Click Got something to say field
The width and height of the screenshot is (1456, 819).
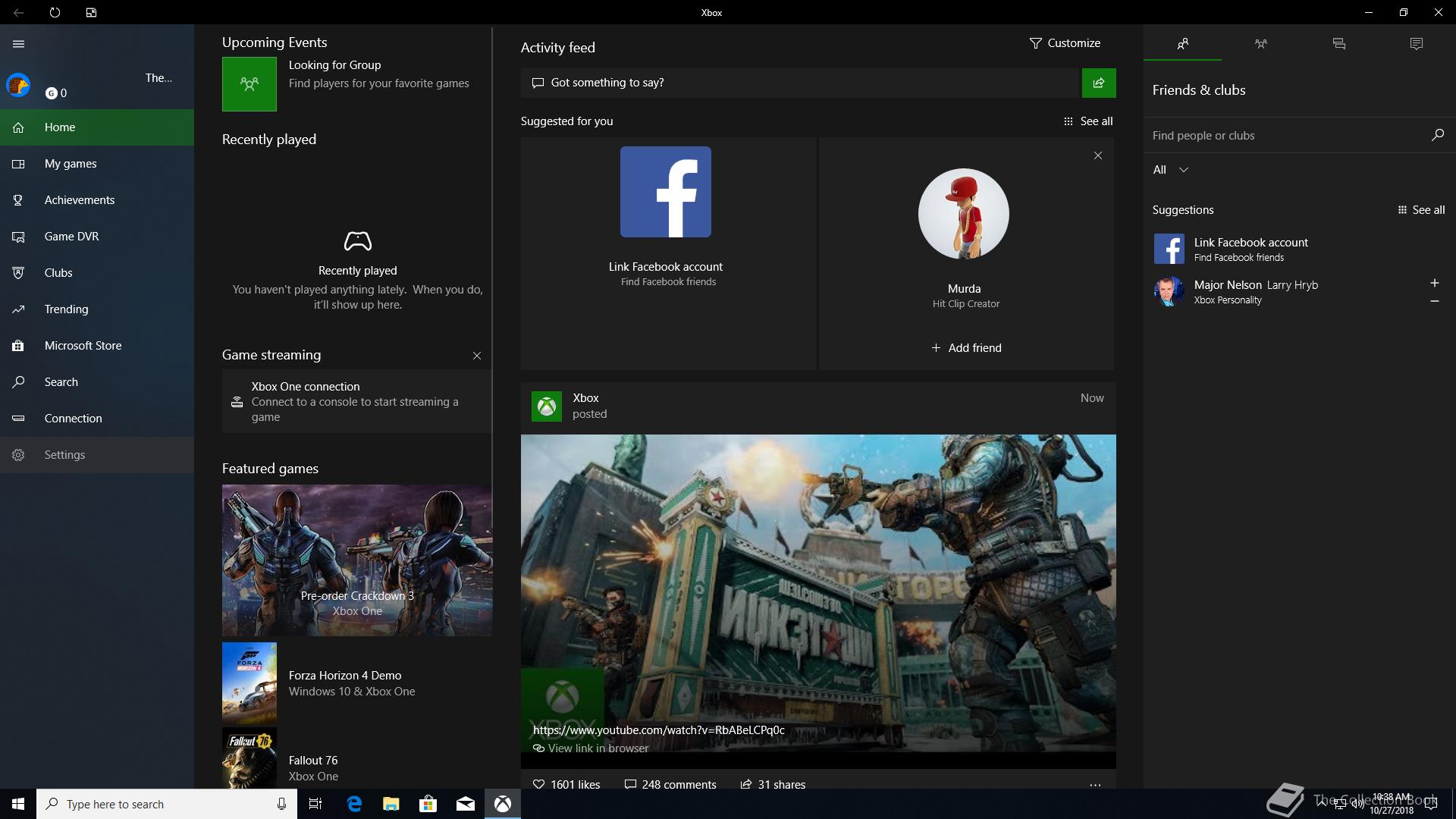tap(800, 83)
